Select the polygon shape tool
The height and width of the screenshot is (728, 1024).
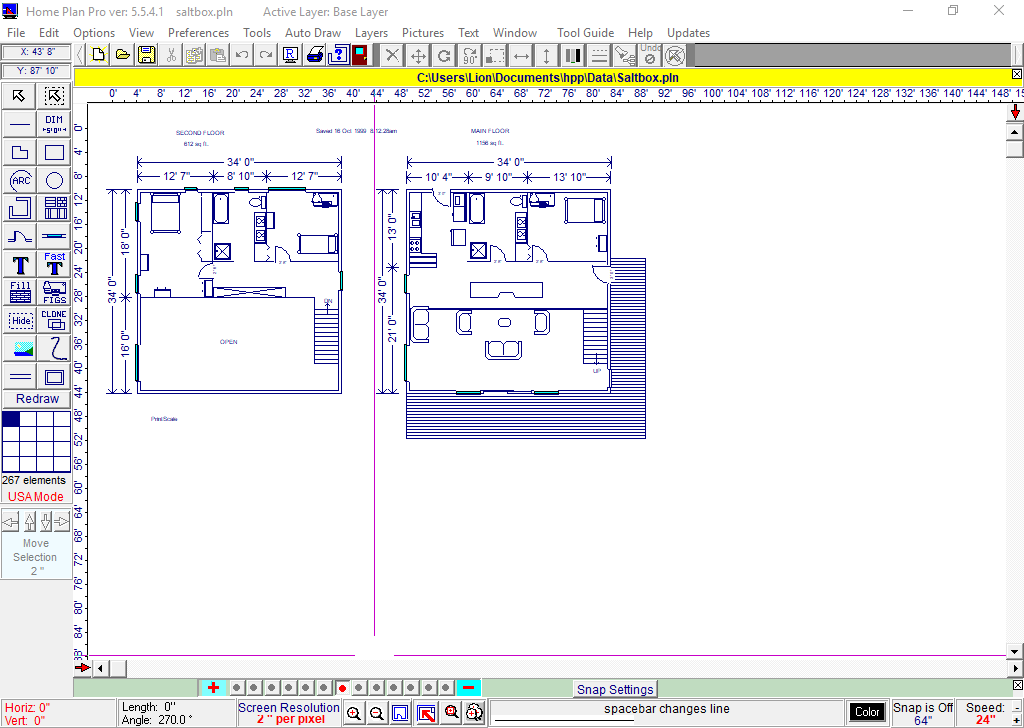point(20,152)
